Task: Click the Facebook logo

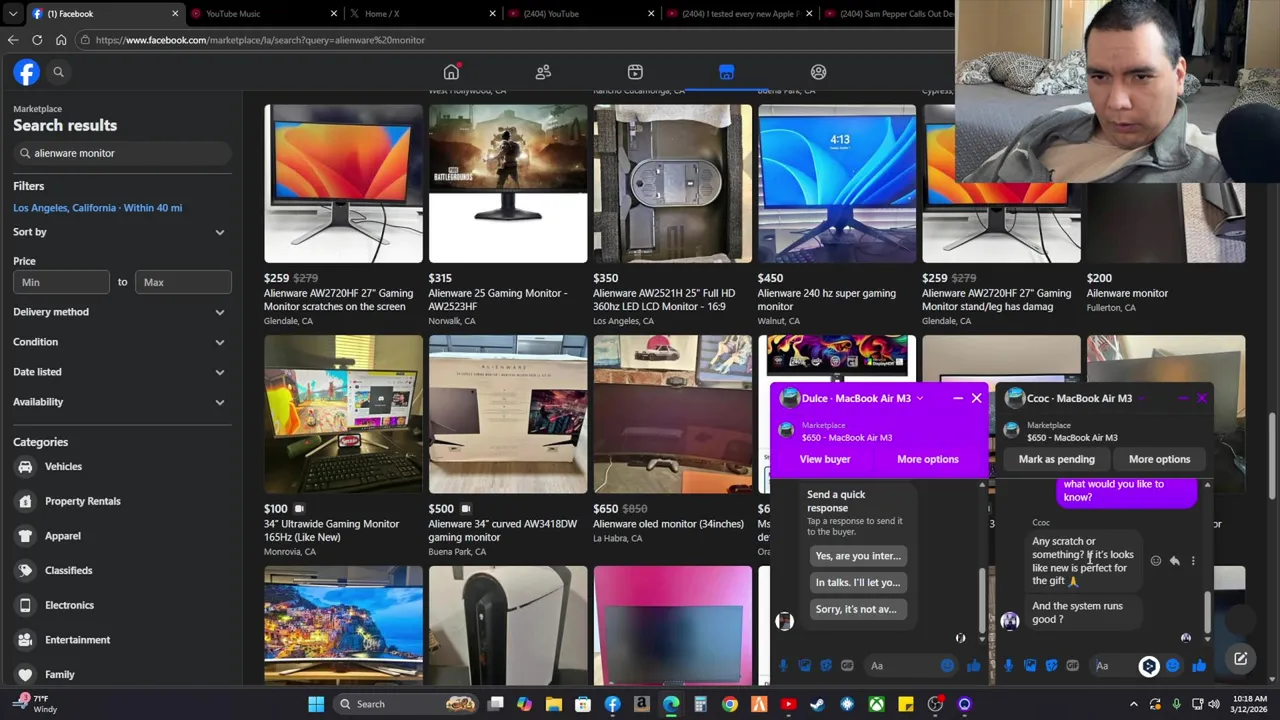Action: point(26,72)
